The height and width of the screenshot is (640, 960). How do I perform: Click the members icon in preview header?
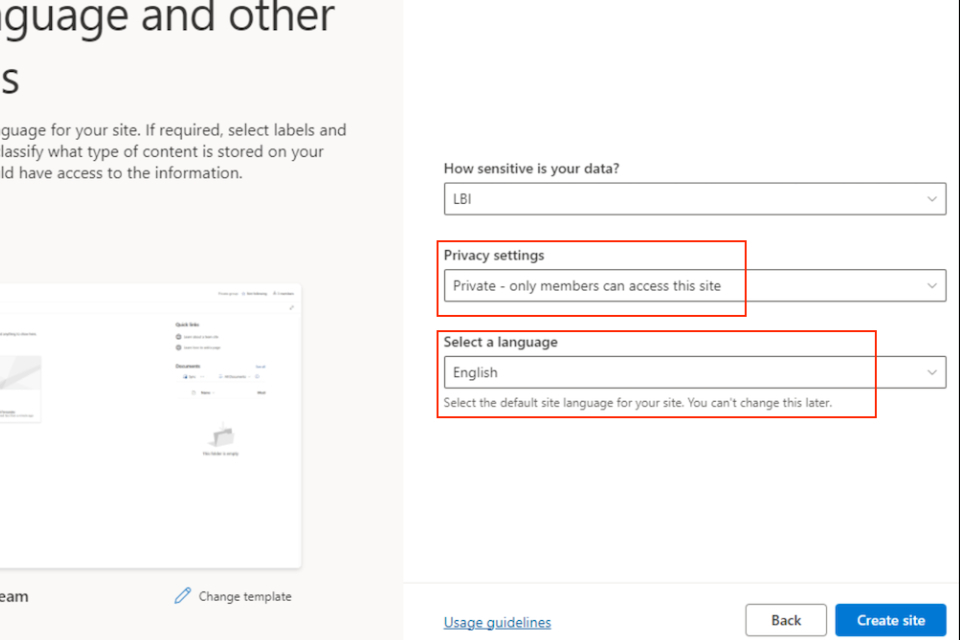click(x=275, y=293)
